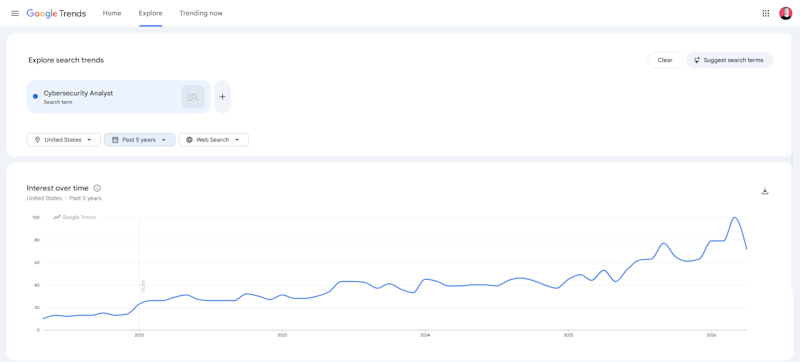Open the Interest over time help icon
This screenshot has height=362, width=800.
pyautogui.click(x=97, y=188)
